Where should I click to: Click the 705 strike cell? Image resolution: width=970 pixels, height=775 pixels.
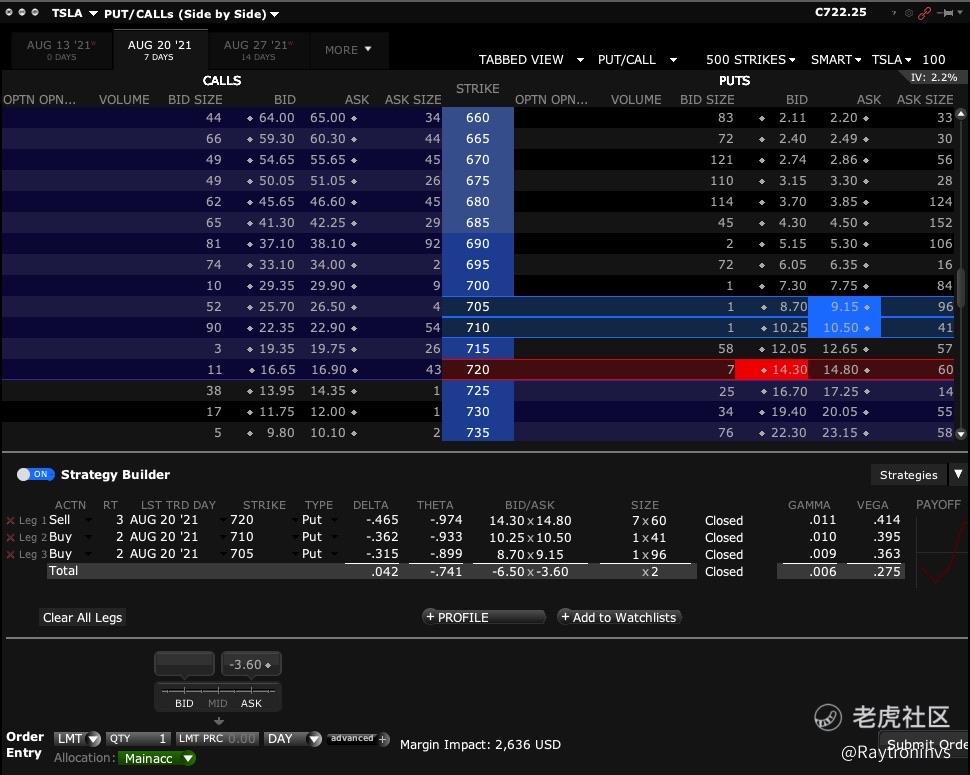pos(478,307)
